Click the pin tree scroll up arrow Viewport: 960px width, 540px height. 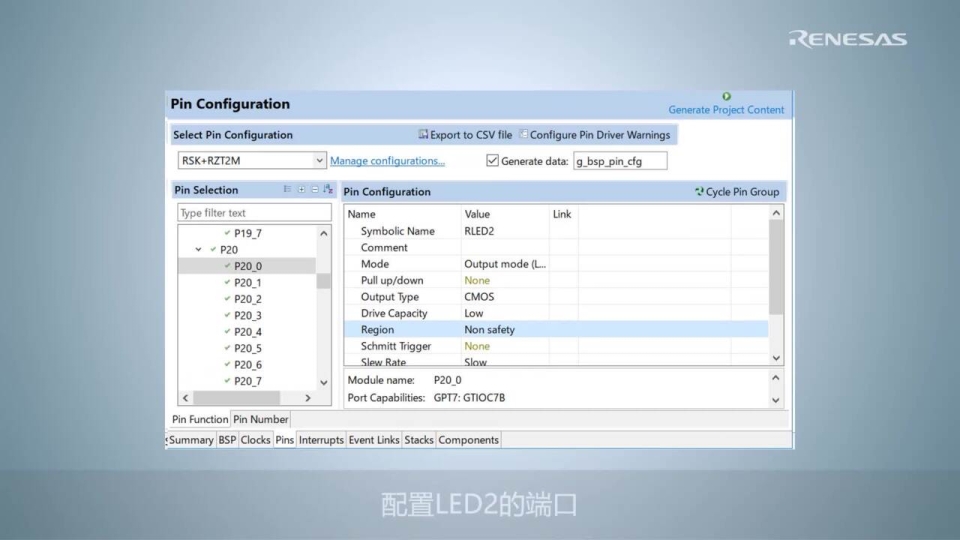(x=324, y=233)
